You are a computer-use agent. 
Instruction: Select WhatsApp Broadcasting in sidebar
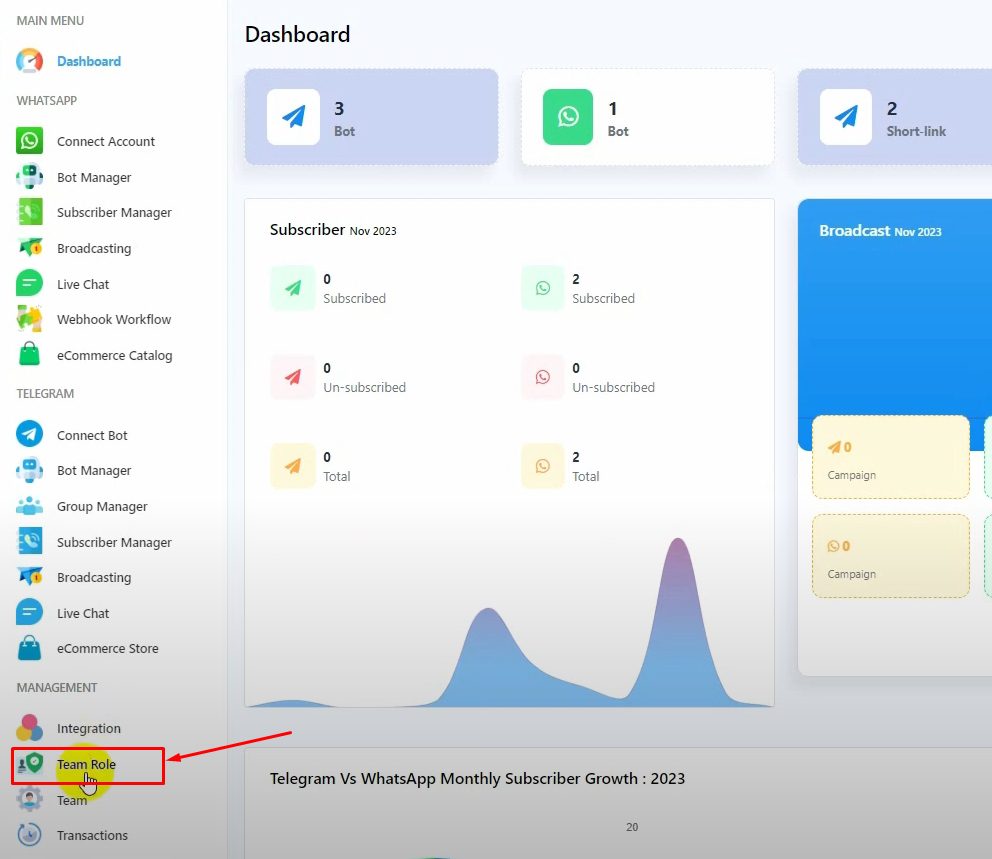(x=94, y=249)
